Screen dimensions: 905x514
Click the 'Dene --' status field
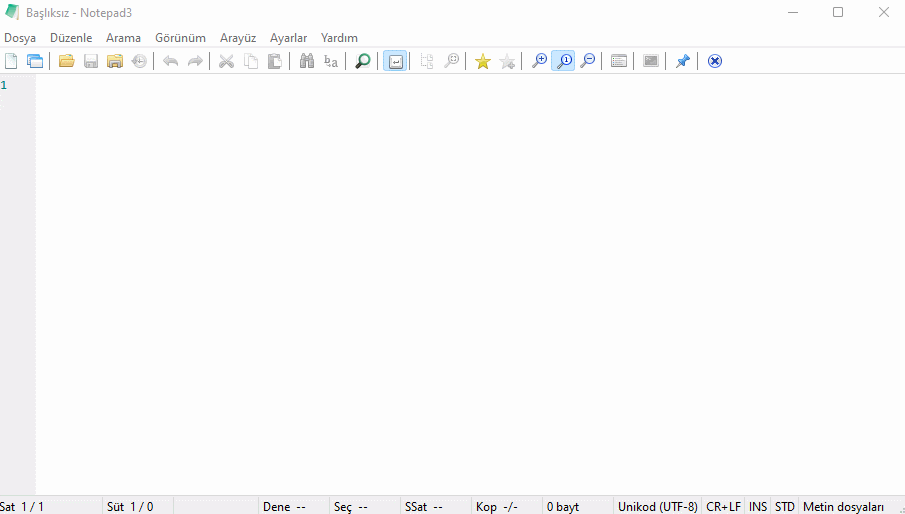(x=294, y=507)
